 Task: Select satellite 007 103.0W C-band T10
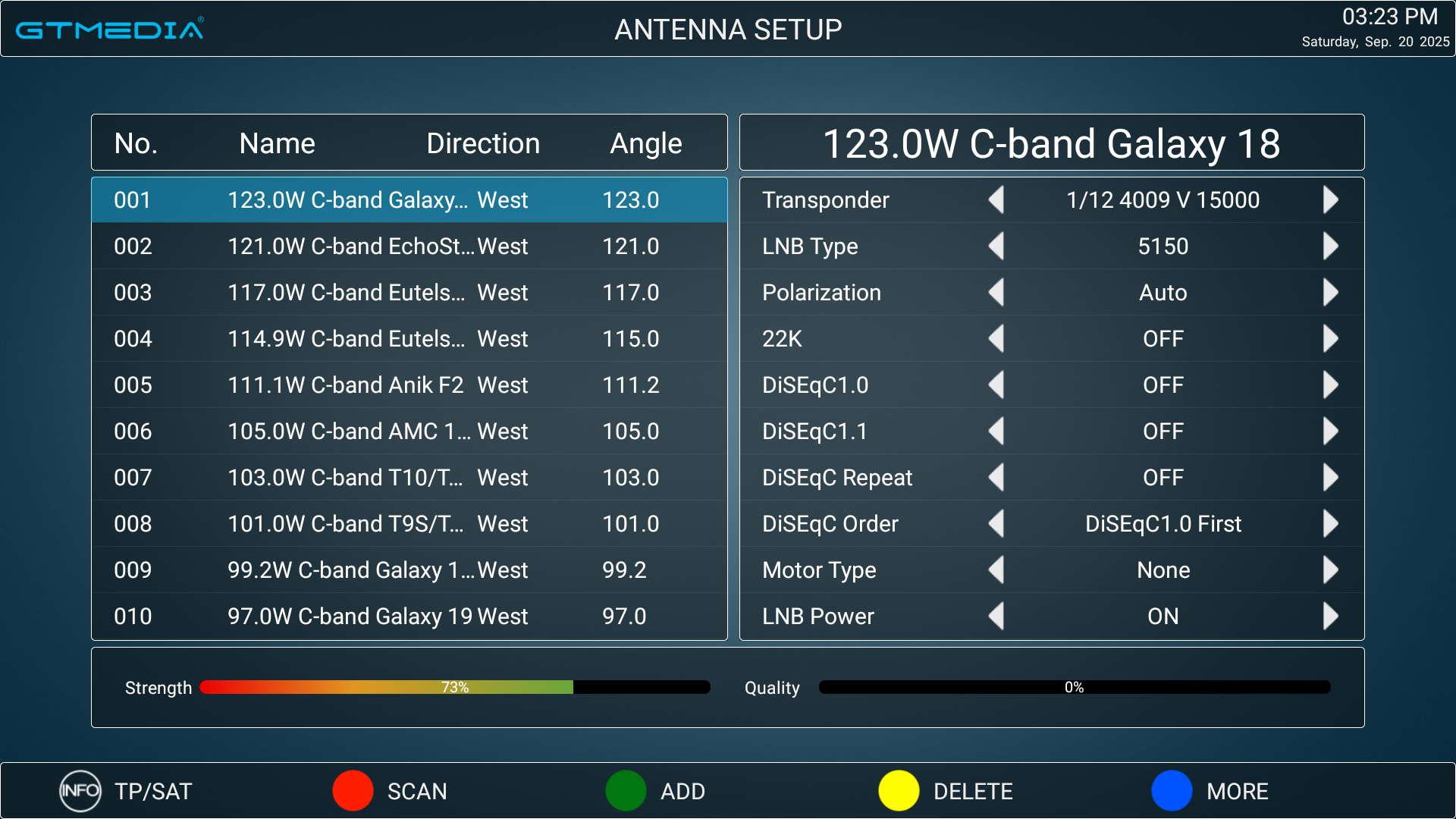click(x=409, y=478)
